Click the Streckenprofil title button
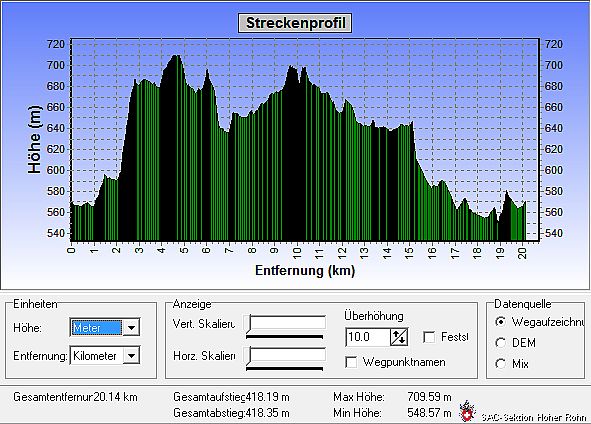 click(295, 23)
